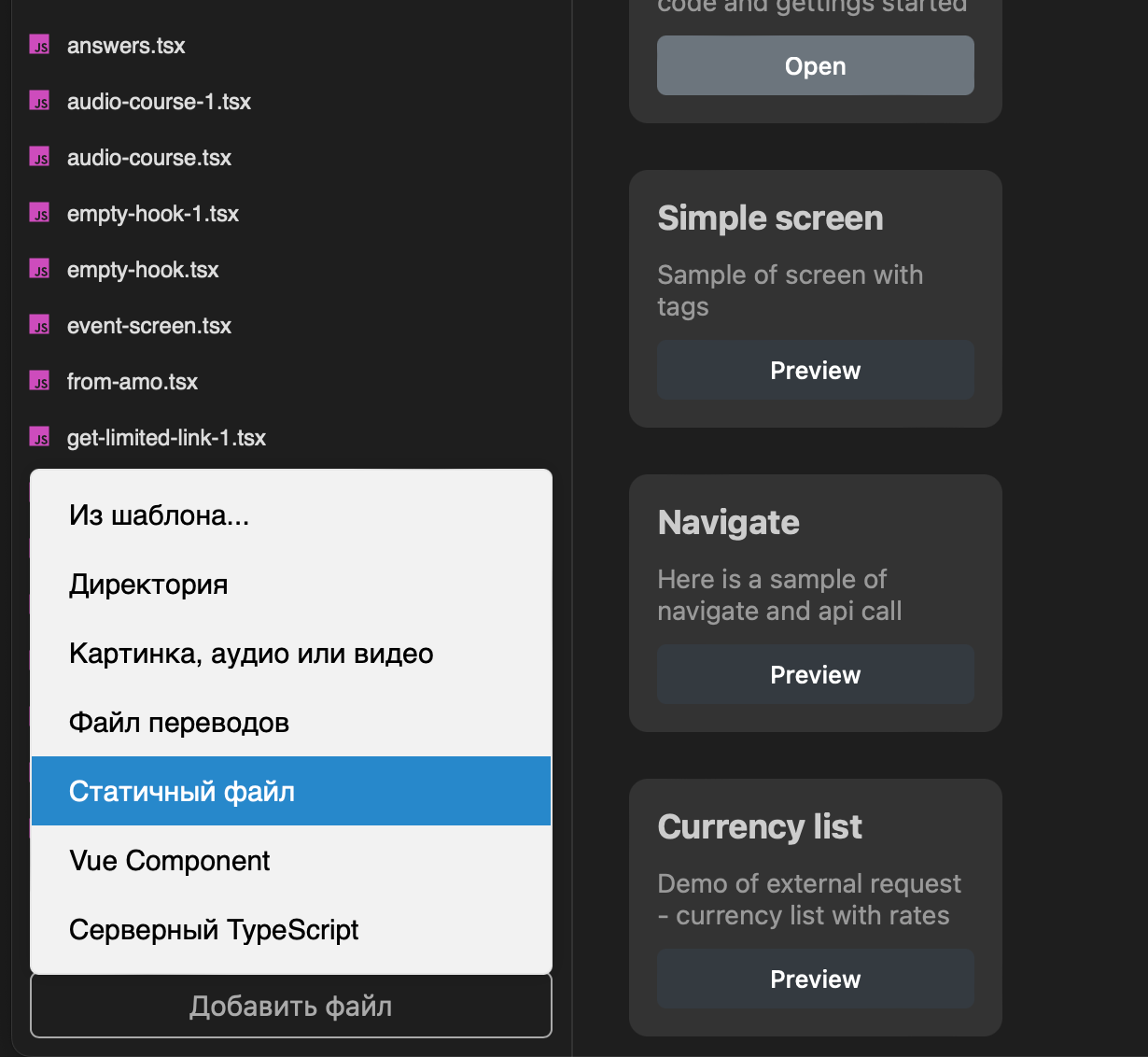Click the JS icon next to get-limited-link-1.tsx

pyautogui.click(x=39, y=437)
